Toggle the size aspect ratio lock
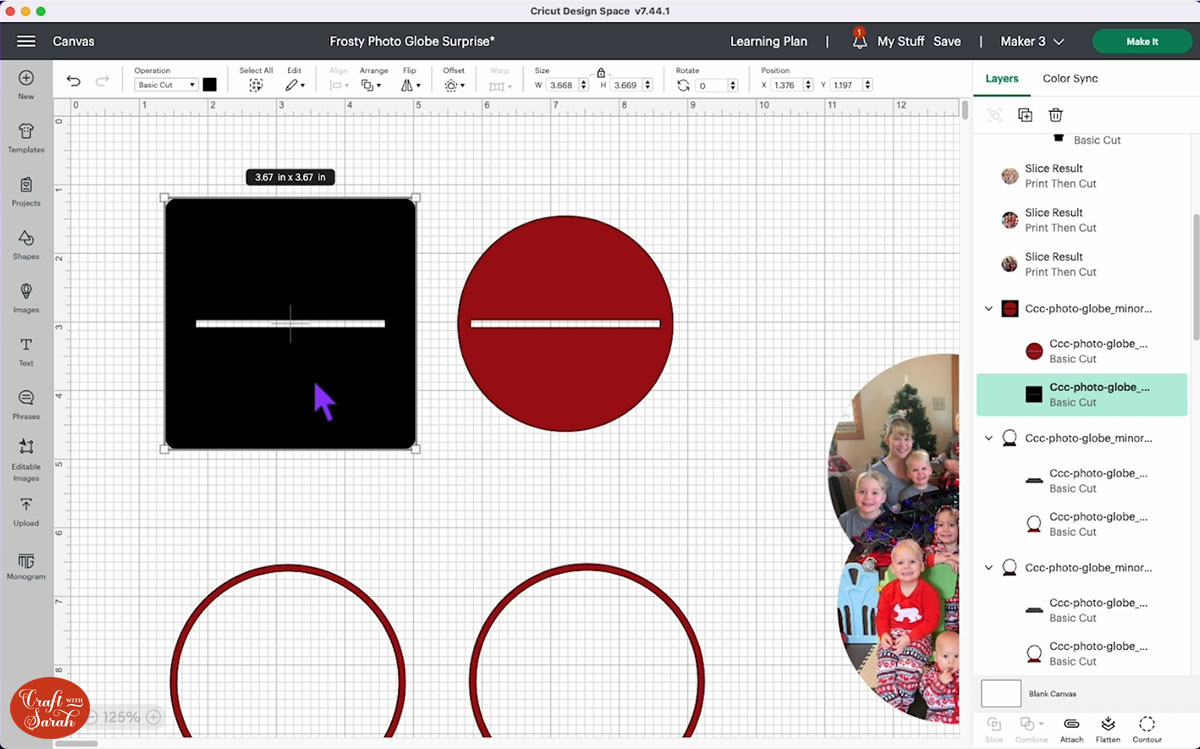 [600, 73]
